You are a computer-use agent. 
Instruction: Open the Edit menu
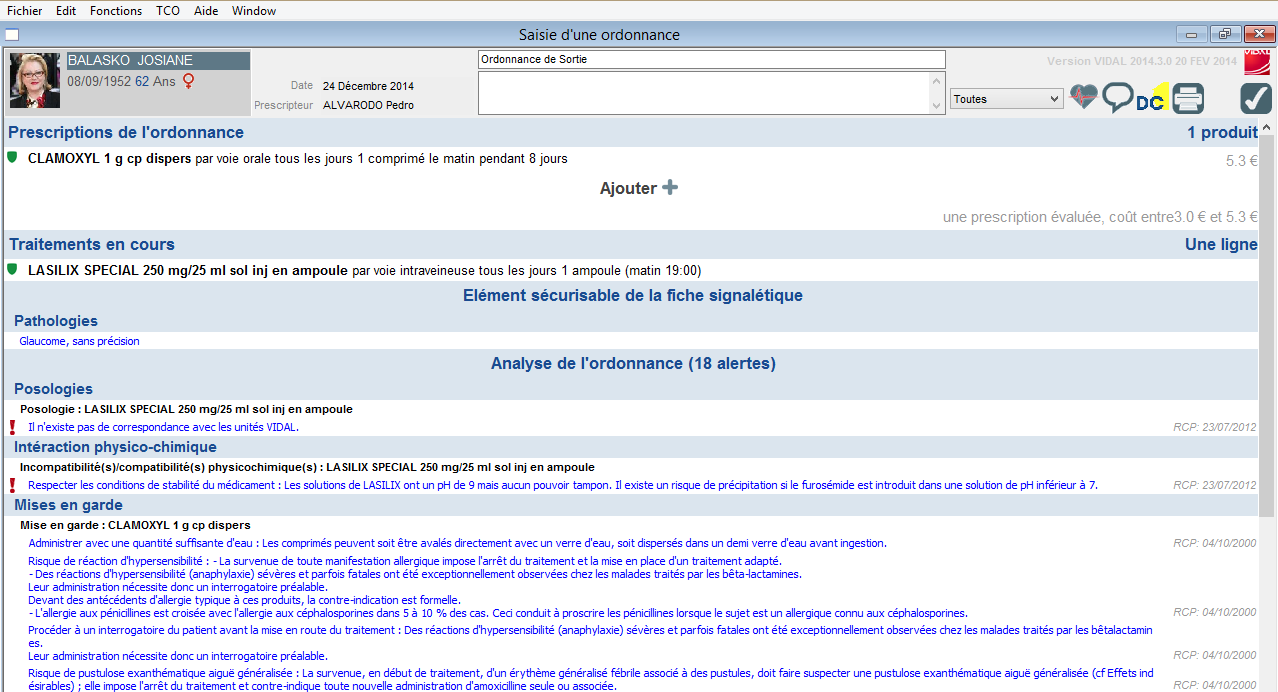coord(66,11)
